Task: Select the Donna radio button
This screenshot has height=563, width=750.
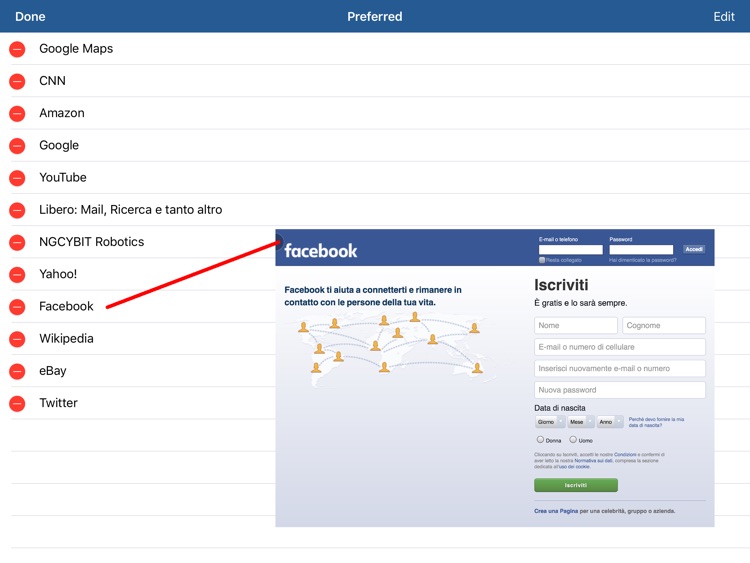Action: click(x=540, y=440)
